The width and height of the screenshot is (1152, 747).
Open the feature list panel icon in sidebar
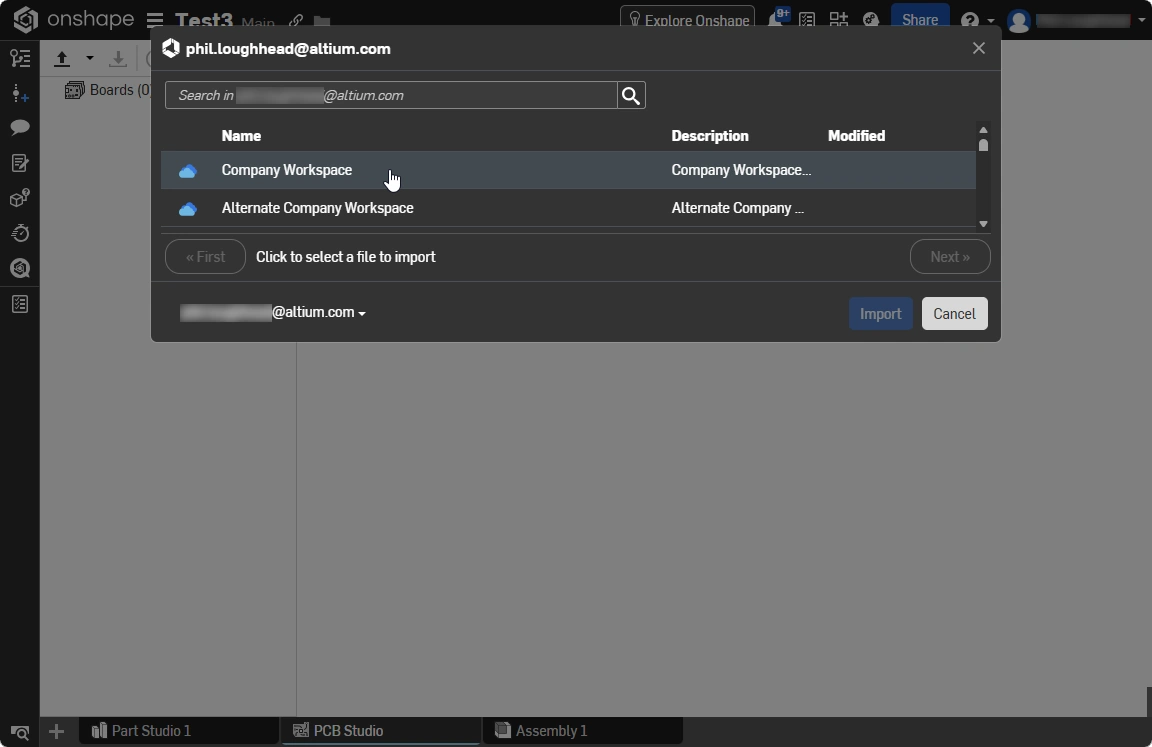point(20,58)
